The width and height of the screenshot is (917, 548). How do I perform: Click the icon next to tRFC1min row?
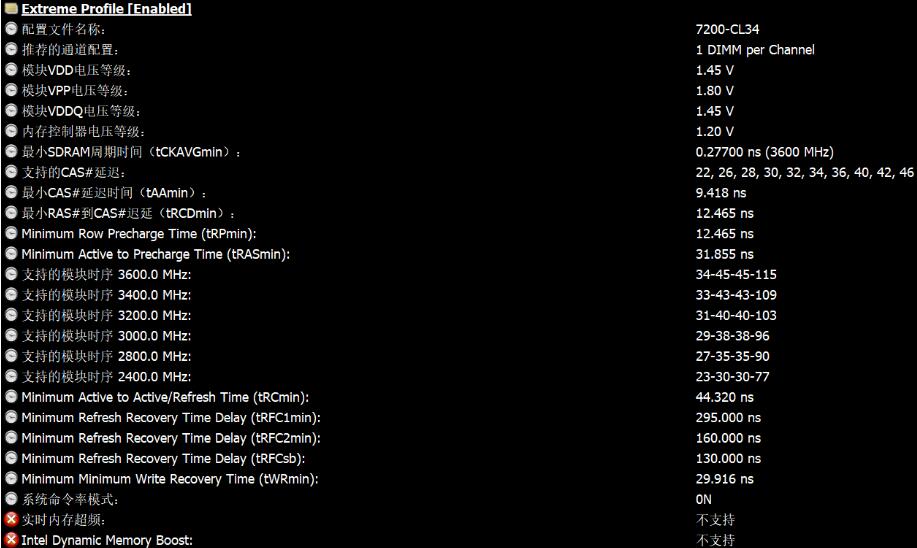click(x=11, y=417)
